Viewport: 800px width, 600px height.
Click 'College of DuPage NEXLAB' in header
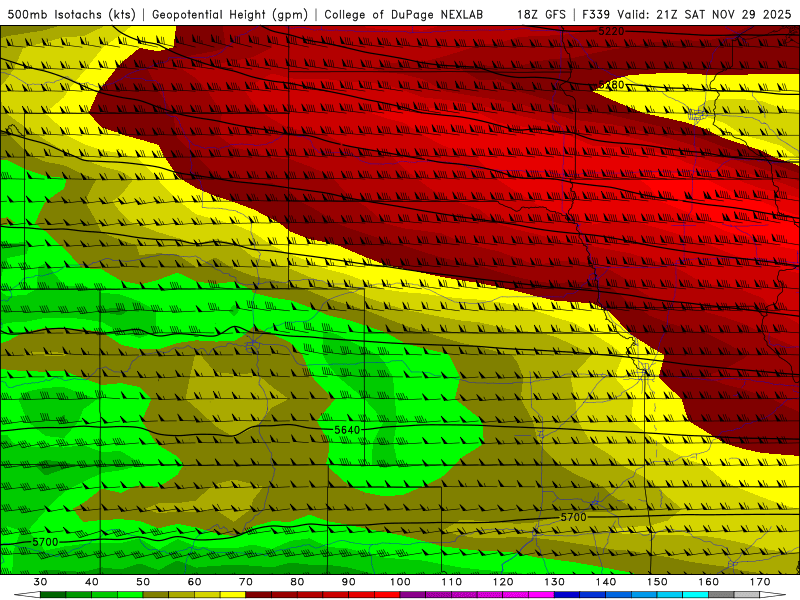pyautogui.click(x=404, y=15)
